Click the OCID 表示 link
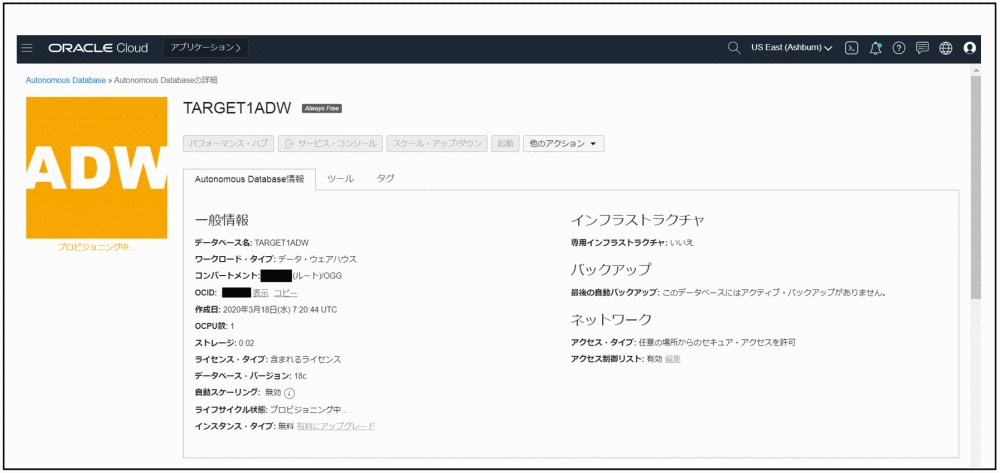The width and height of the screenshot is (1000, 473). click(260, 293)
